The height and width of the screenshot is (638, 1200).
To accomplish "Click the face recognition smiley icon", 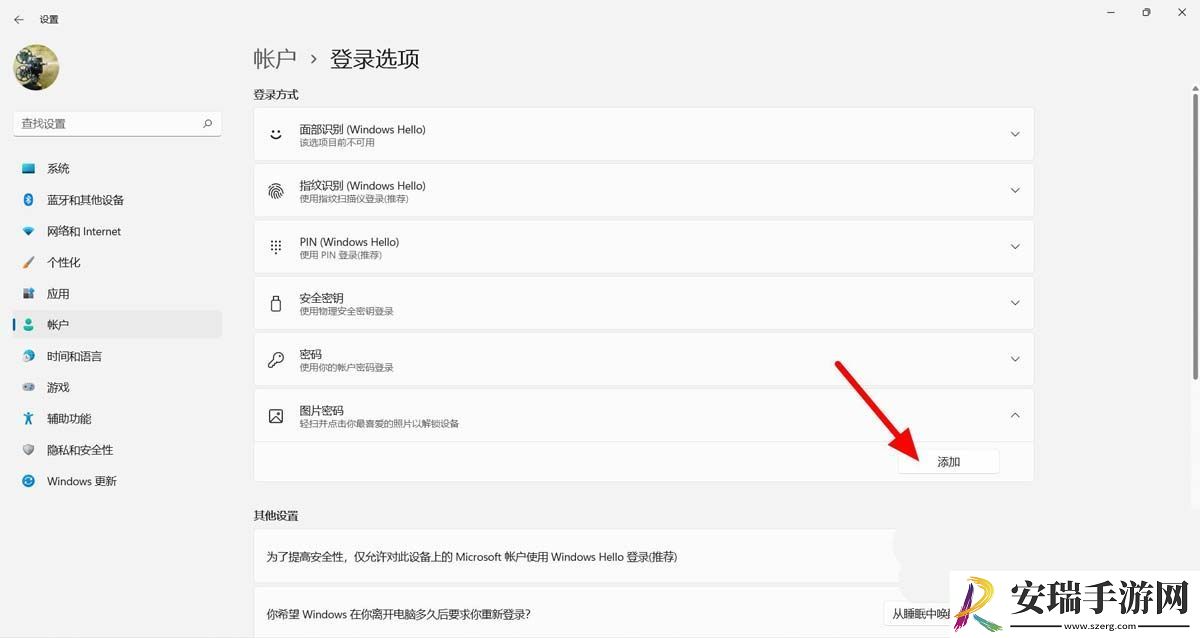I will pyautogui.click(x=276, y=134).
